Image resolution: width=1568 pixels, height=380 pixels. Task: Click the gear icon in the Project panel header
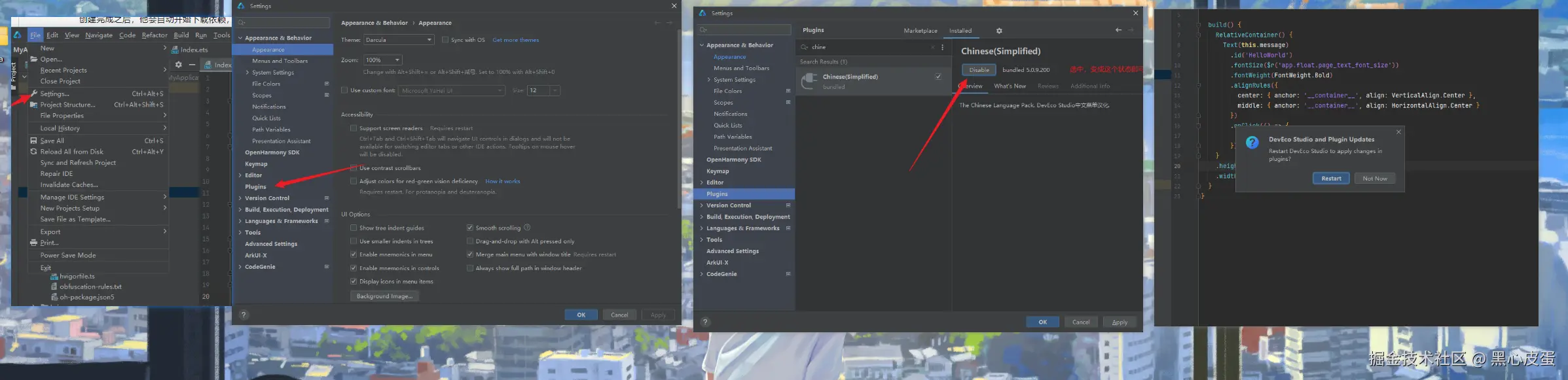coord(178,65)
